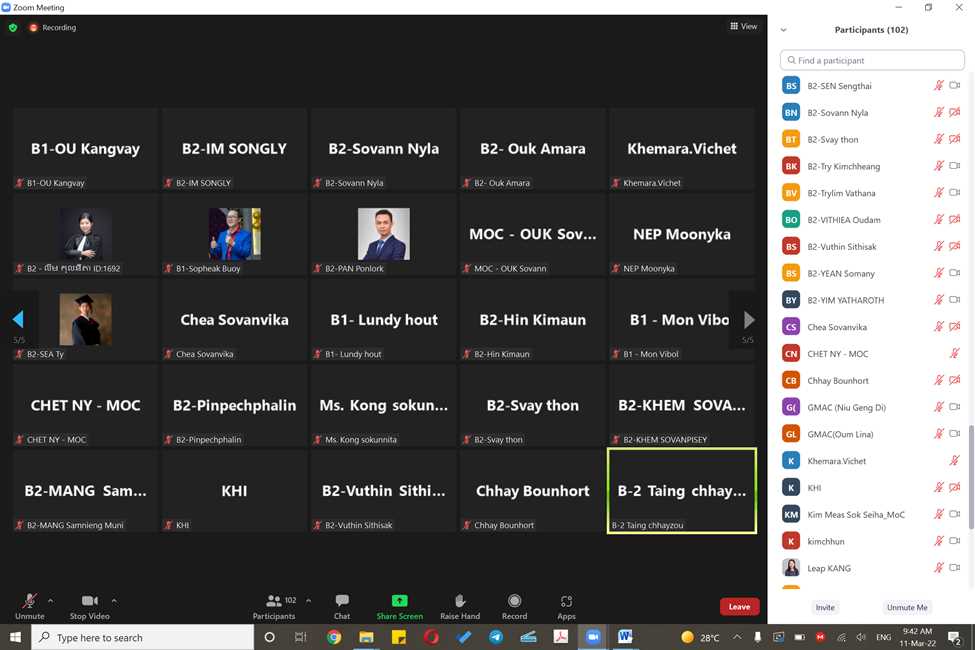The width and height of the screenshot is (975, 650).
Task: Click the Cortana circle icon on taskbar
Action: (269, 637)
